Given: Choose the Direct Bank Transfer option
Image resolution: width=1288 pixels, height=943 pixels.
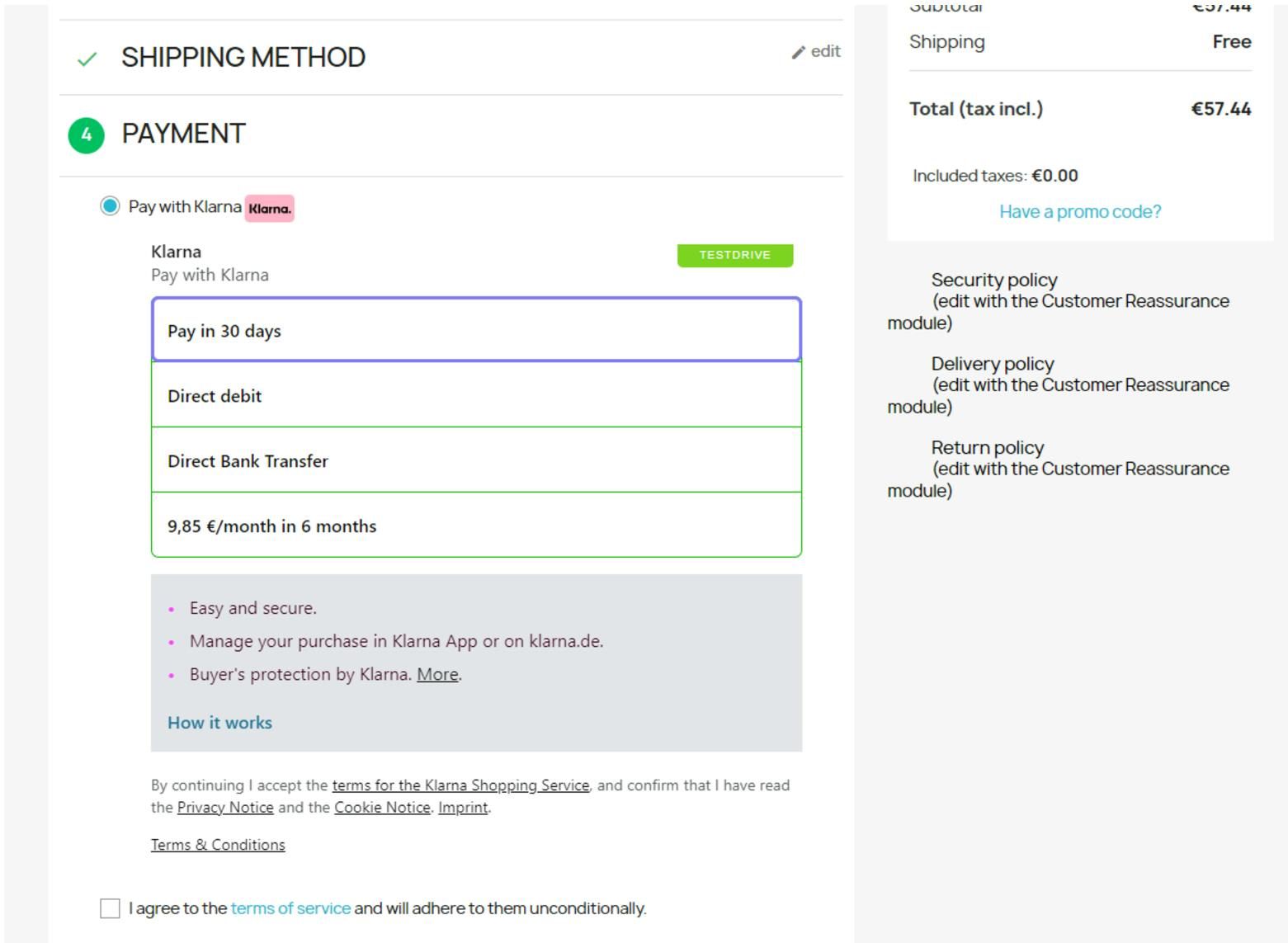Looking at the screenshot, I should coord(476,460).
